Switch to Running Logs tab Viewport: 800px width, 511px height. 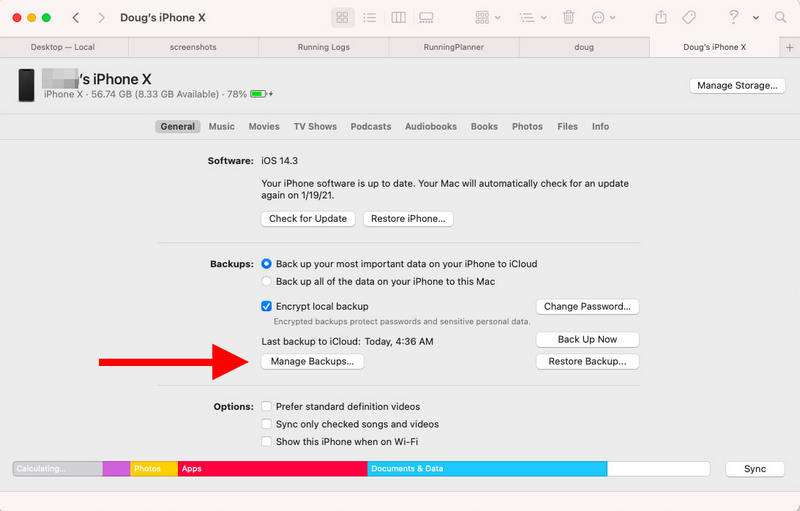pos(323,47)
